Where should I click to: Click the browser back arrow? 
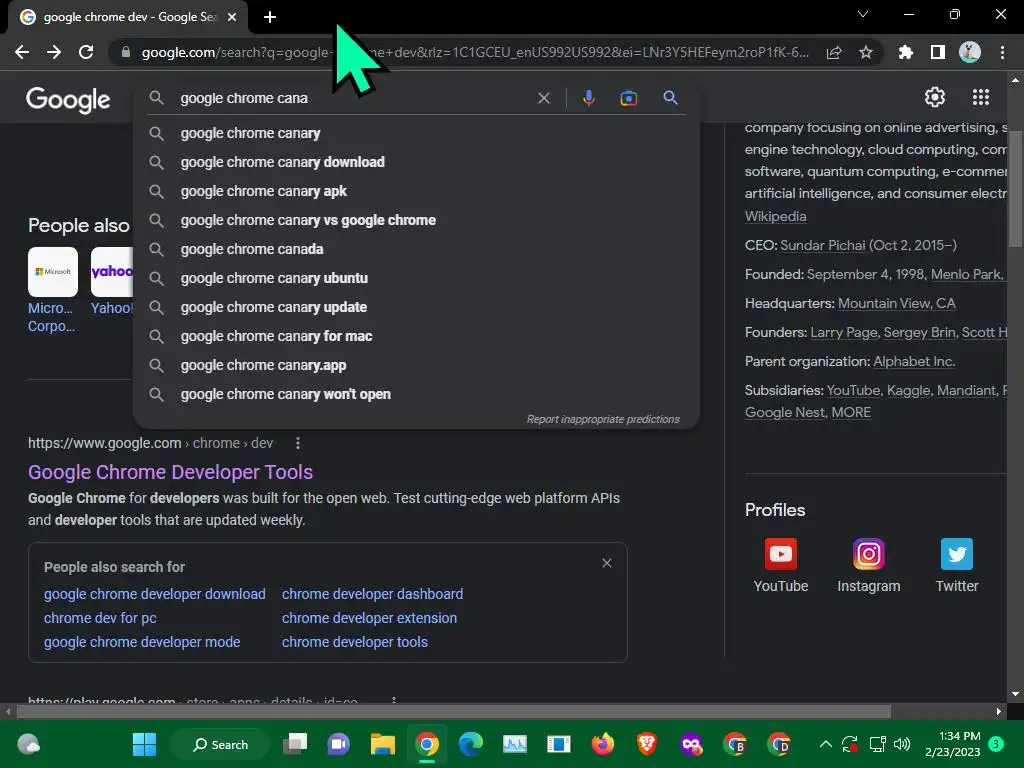coord(22,52)
